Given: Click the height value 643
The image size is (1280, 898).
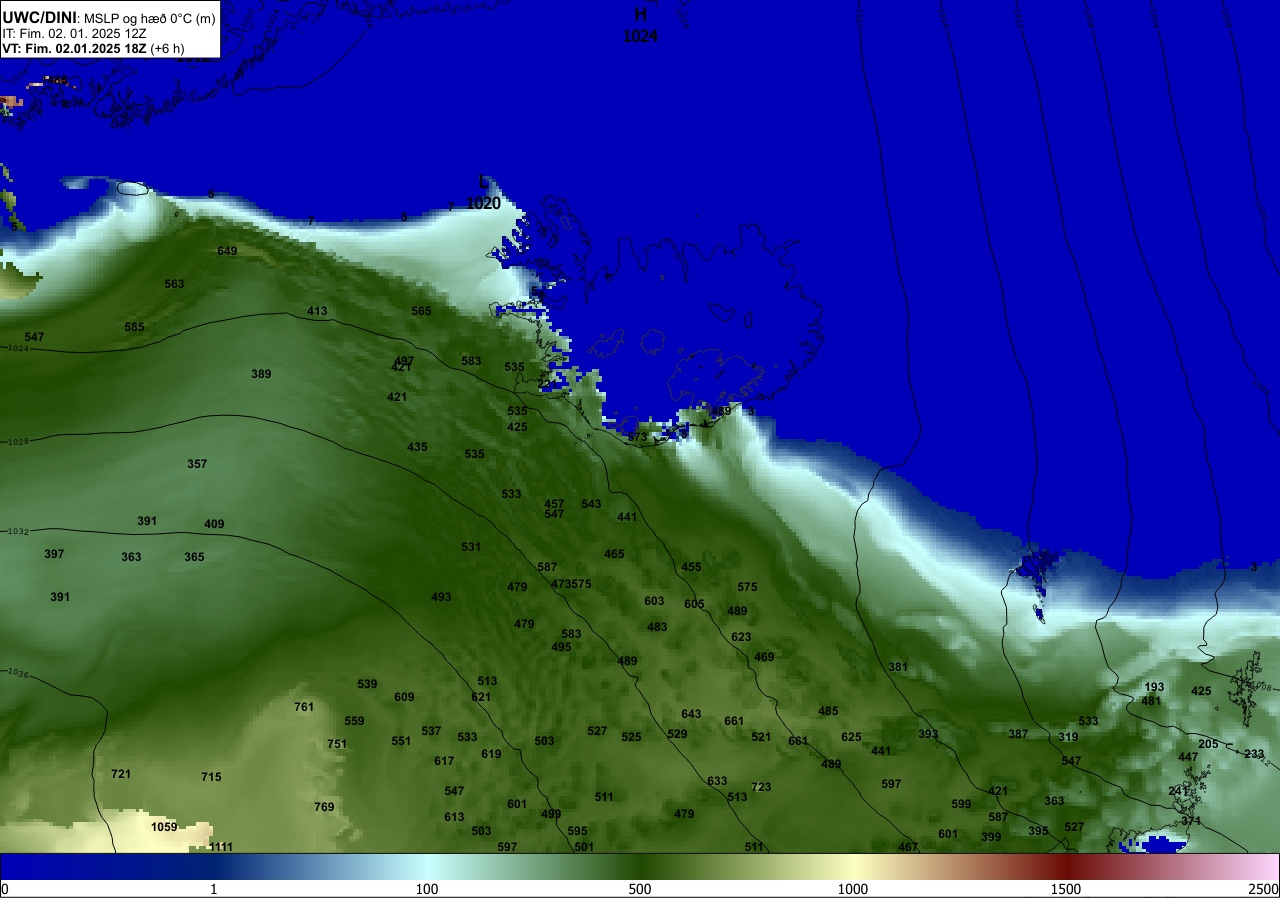Looking at the screenshot, I should coord(691,714).
